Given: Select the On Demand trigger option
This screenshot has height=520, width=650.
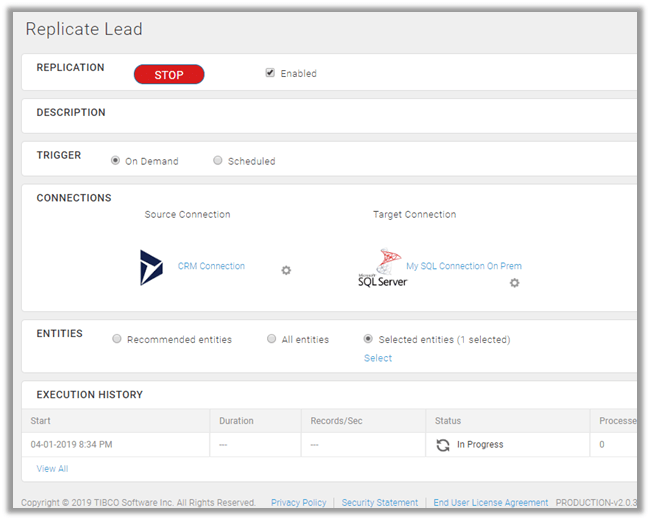Looking at the screenshot, I should [x=116, y=160].
